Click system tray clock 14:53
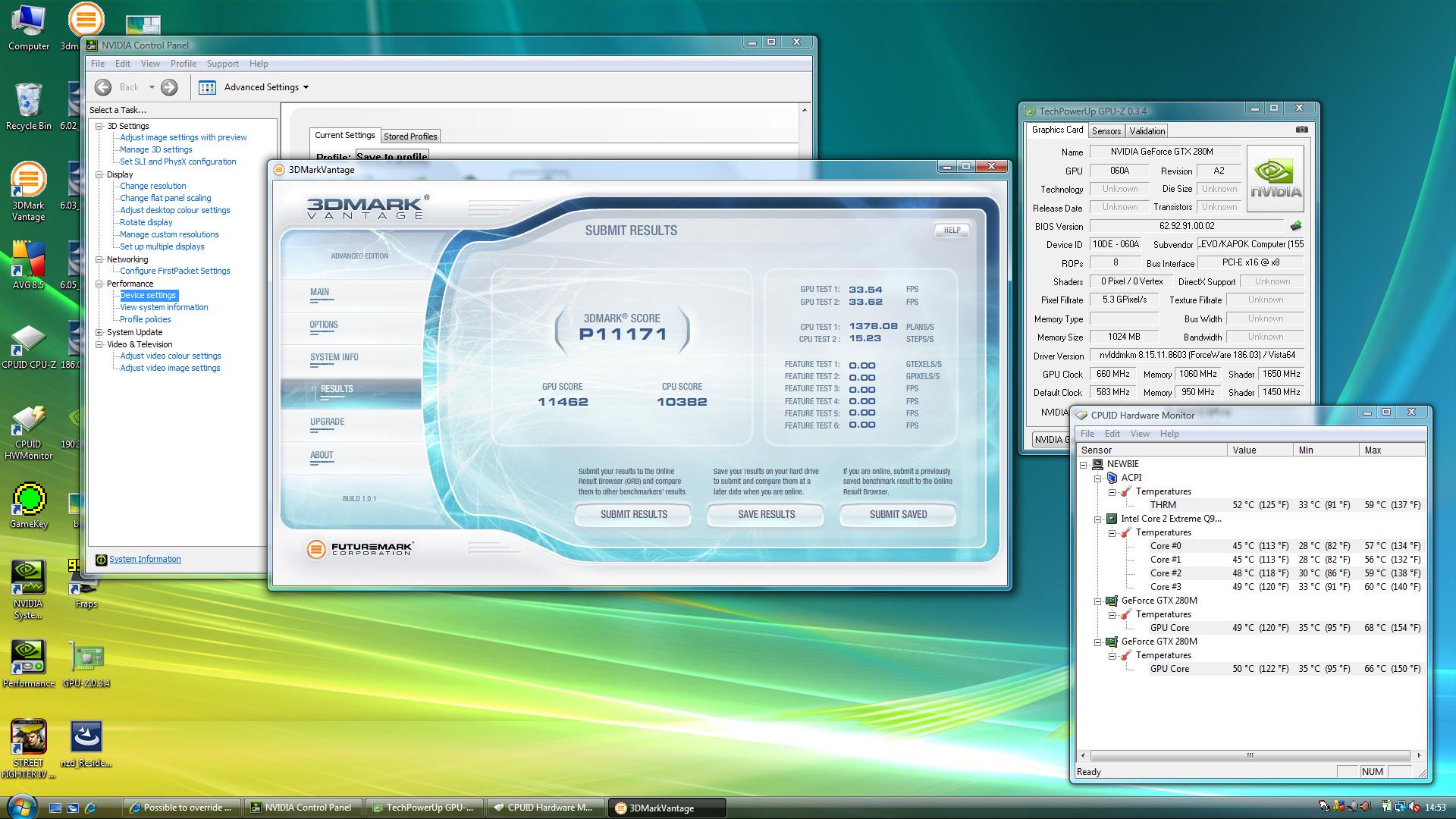 (x=1435, y=808)
